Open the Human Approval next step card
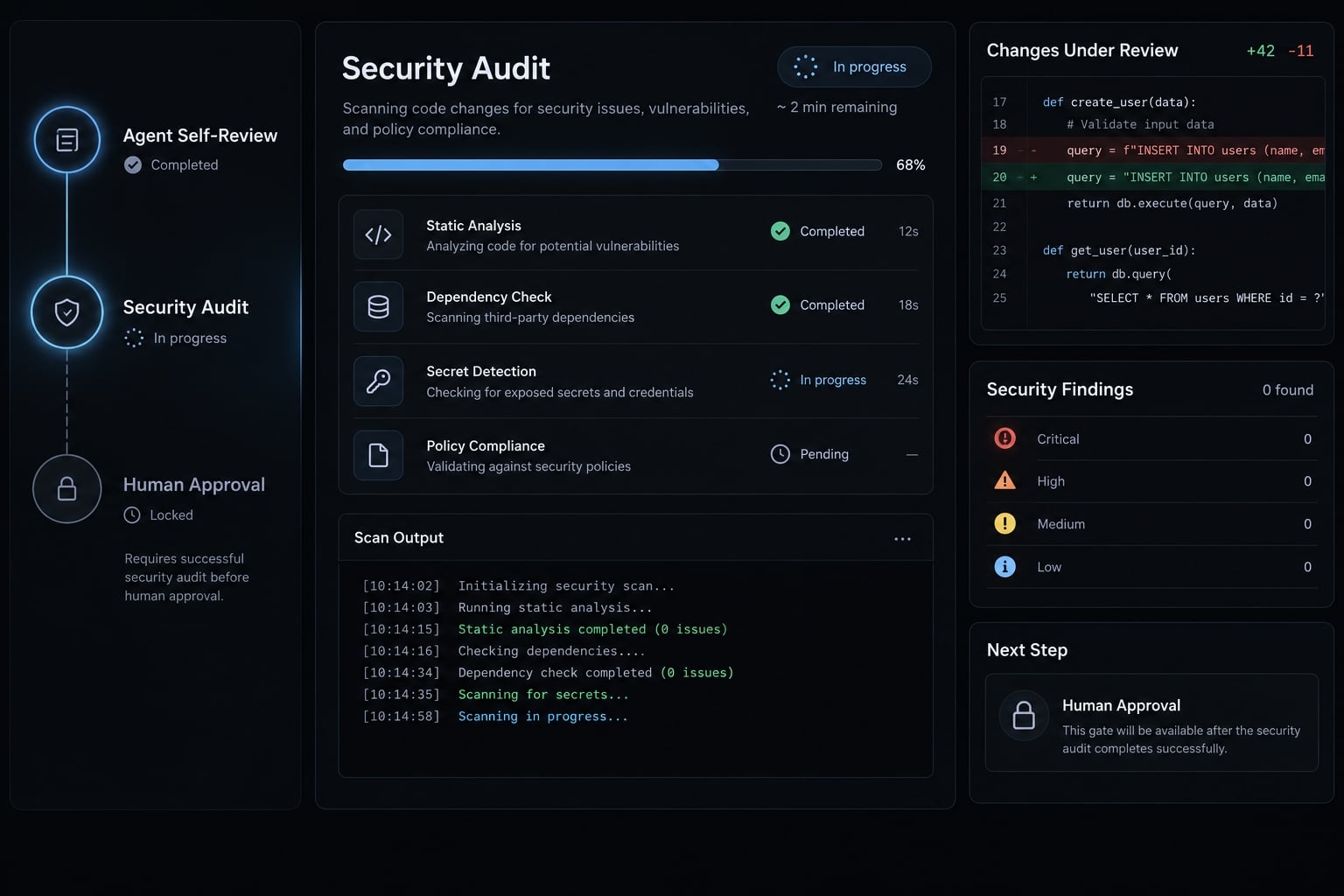This screenshot has width=1344, height=896. (x=1151, y=723)
